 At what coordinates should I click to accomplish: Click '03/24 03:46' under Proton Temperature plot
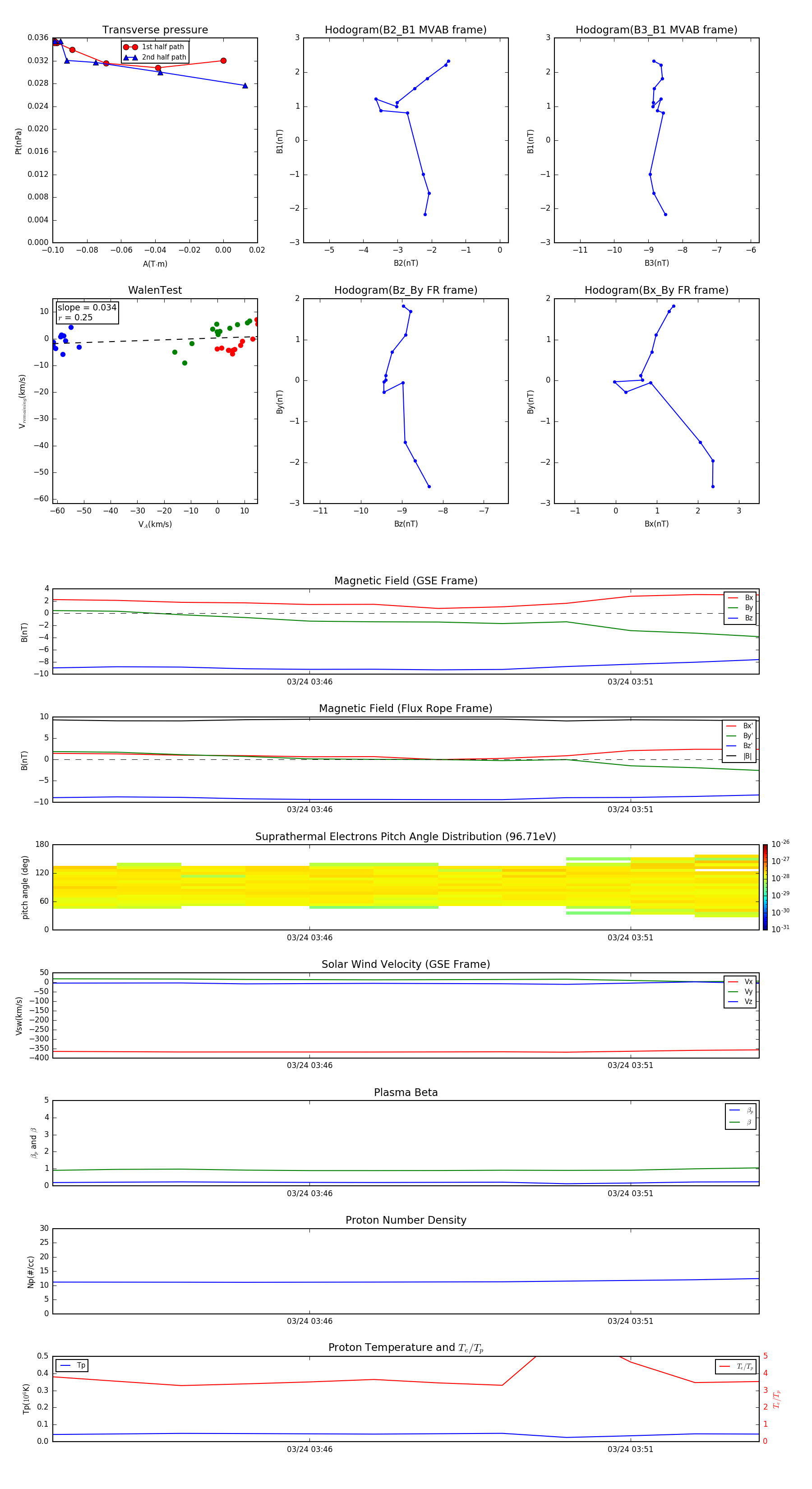[x=310, y=1449]
